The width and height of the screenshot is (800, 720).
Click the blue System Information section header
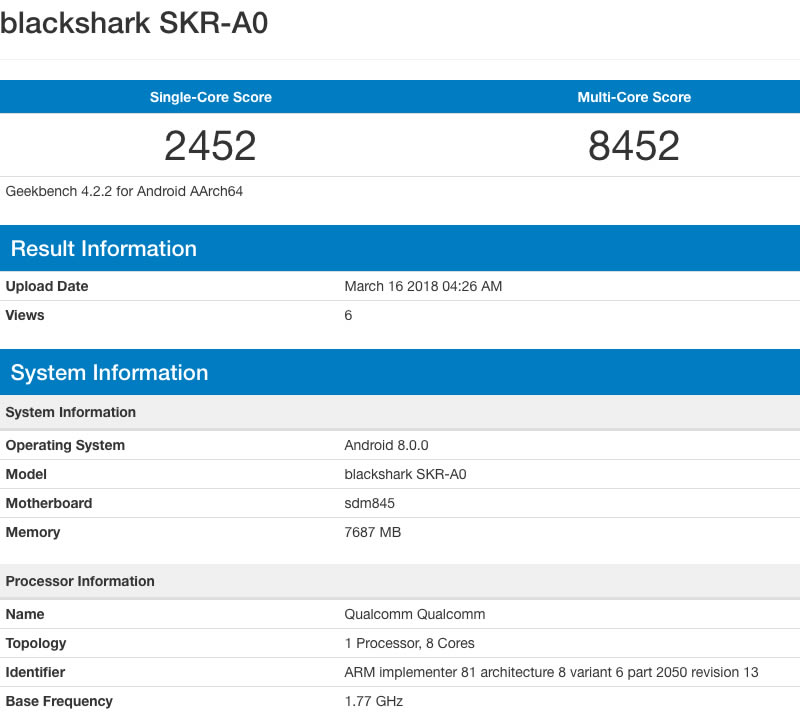click(x=109, y=373)
